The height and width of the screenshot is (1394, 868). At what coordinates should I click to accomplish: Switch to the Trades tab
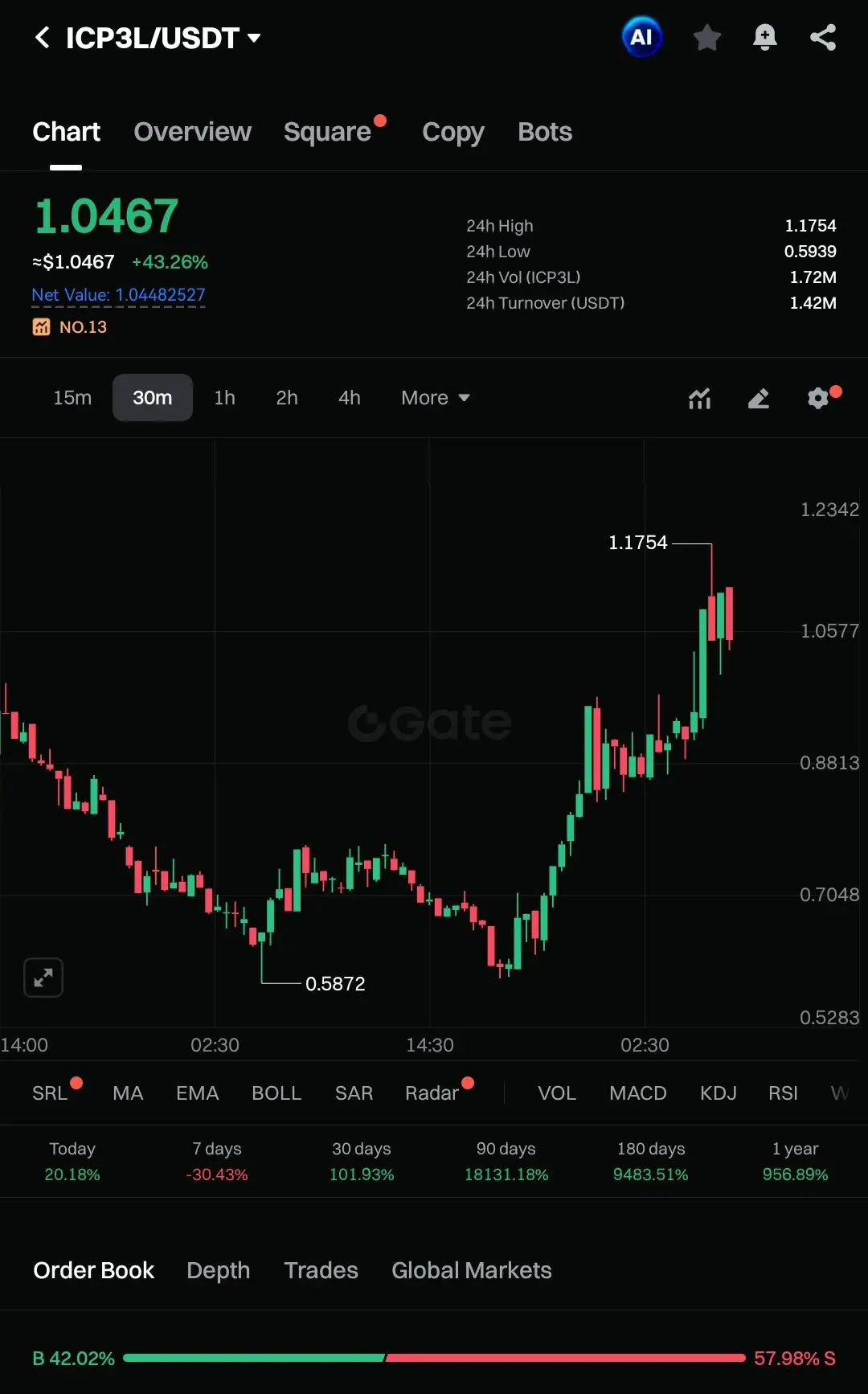coord(321,1270)
